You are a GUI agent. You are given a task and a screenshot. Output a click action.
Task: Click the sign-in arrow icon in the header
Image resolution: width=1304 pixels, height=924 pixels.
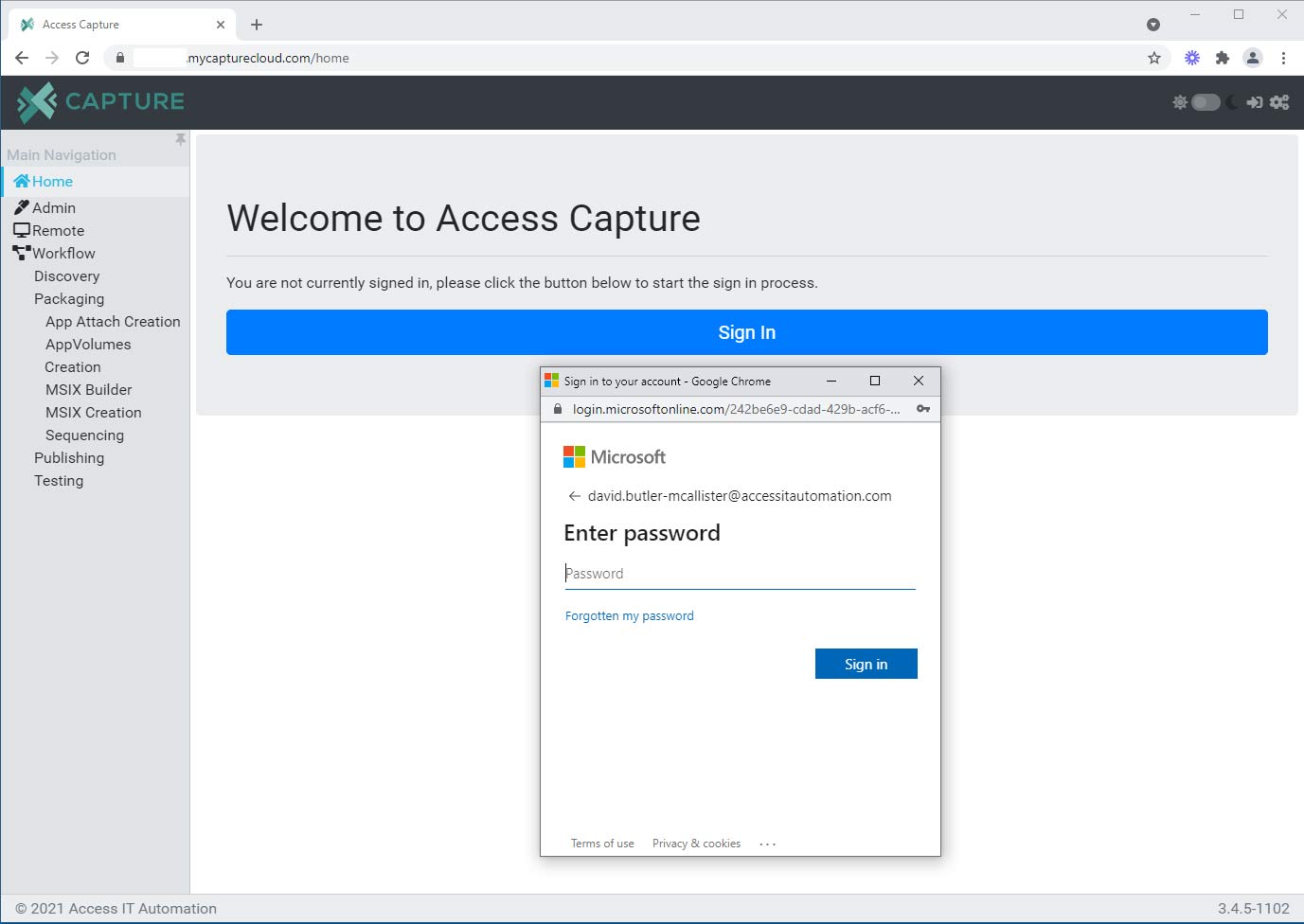point(1255,102)
